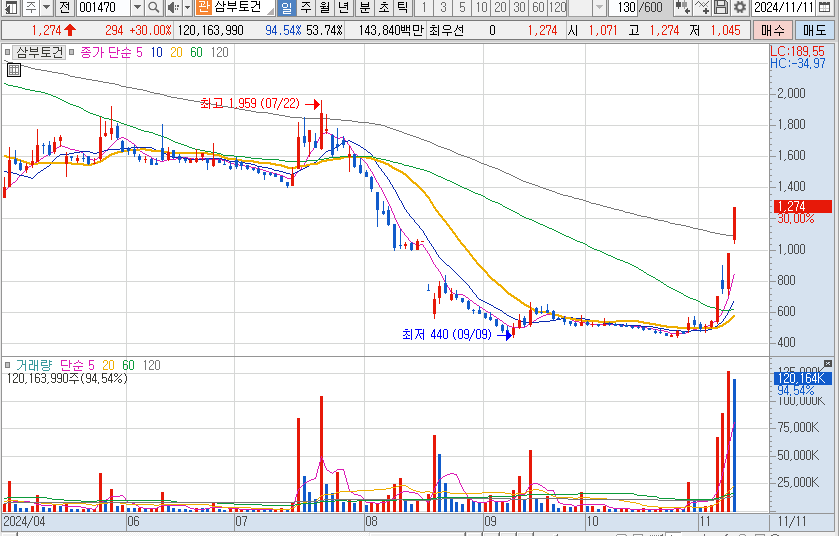Click the 거래량 volume indicator label
The image size is (839, 536).
[34, 365]
